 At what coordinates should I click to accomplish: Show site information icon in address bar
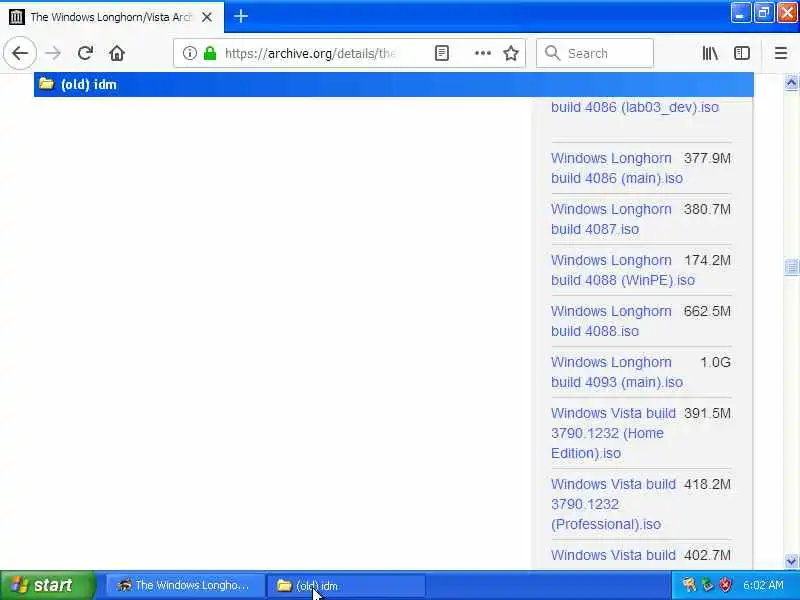click(189, 53)
